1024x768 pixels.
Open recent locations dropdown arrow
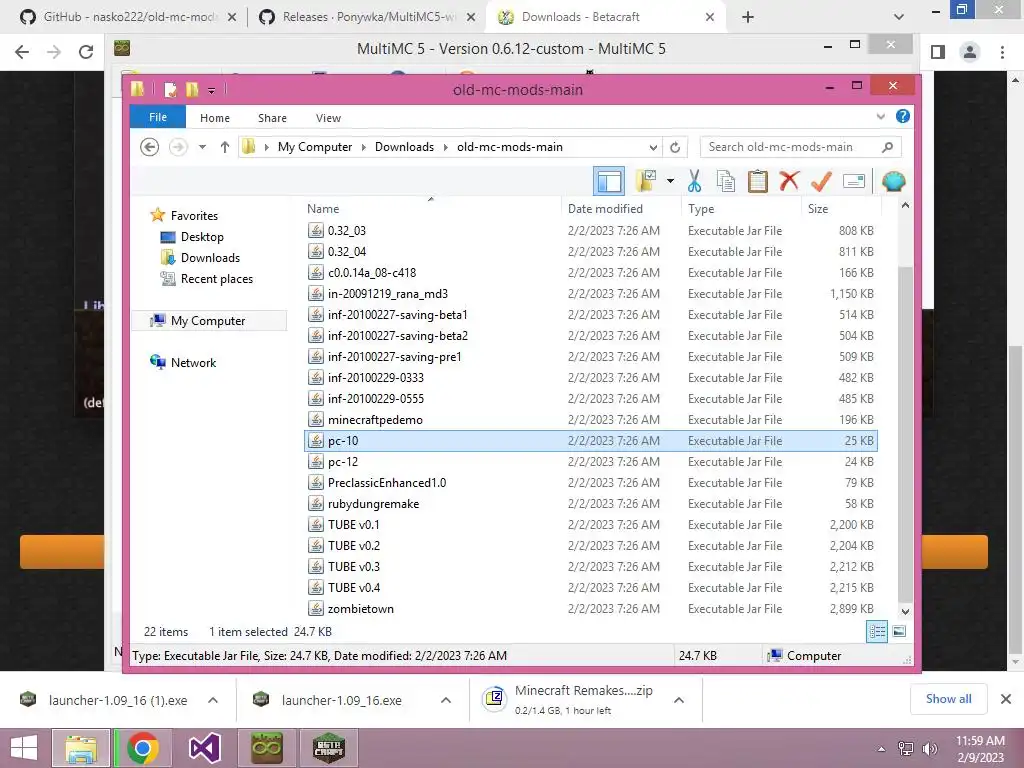click(202, 147)
